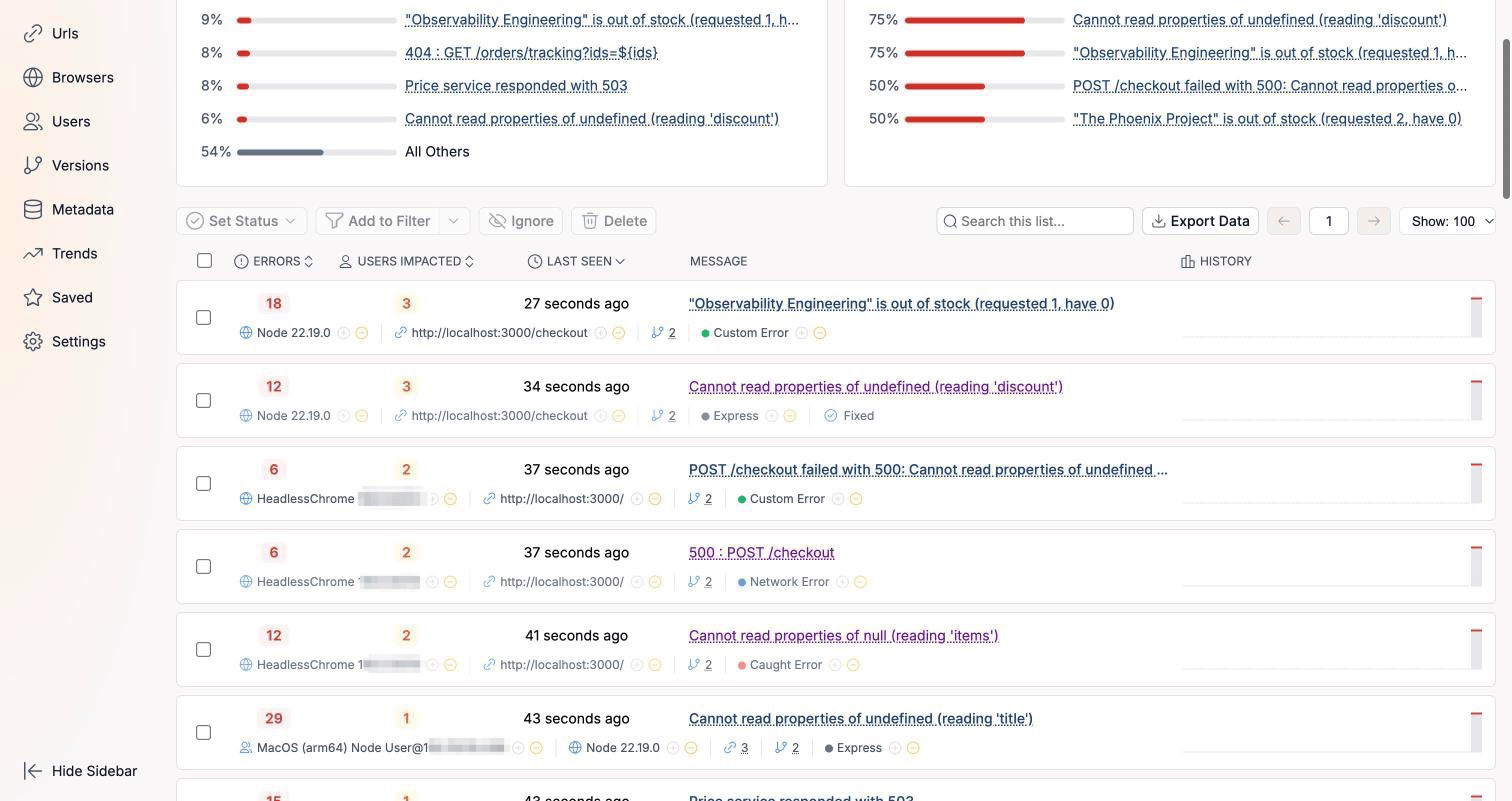Click the Fixed status check icon in 'discount' row

pos(830,416)
